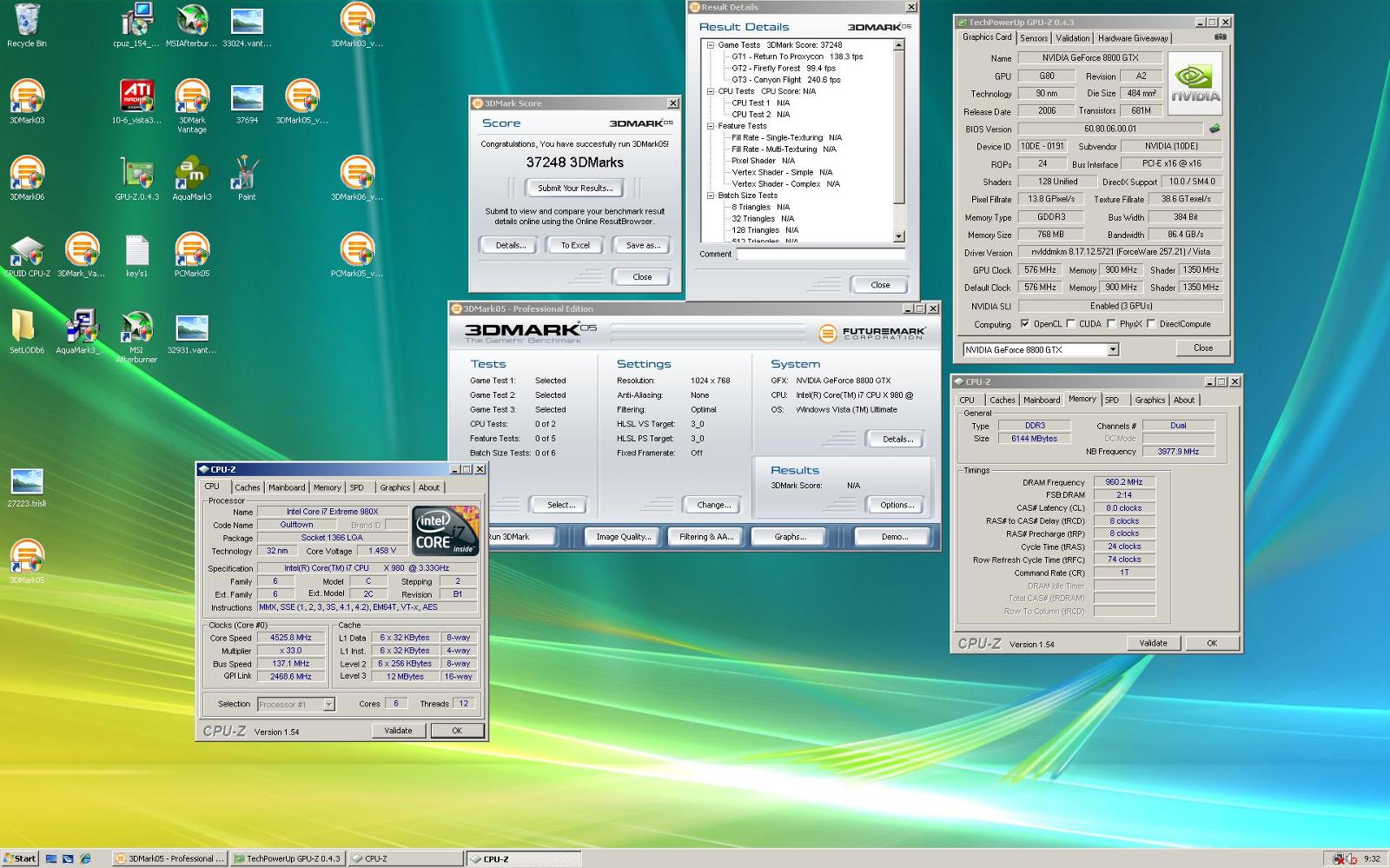This screenshot has width=1390, height=868.
Task: Click the Image Quality button
Action: 623,537
